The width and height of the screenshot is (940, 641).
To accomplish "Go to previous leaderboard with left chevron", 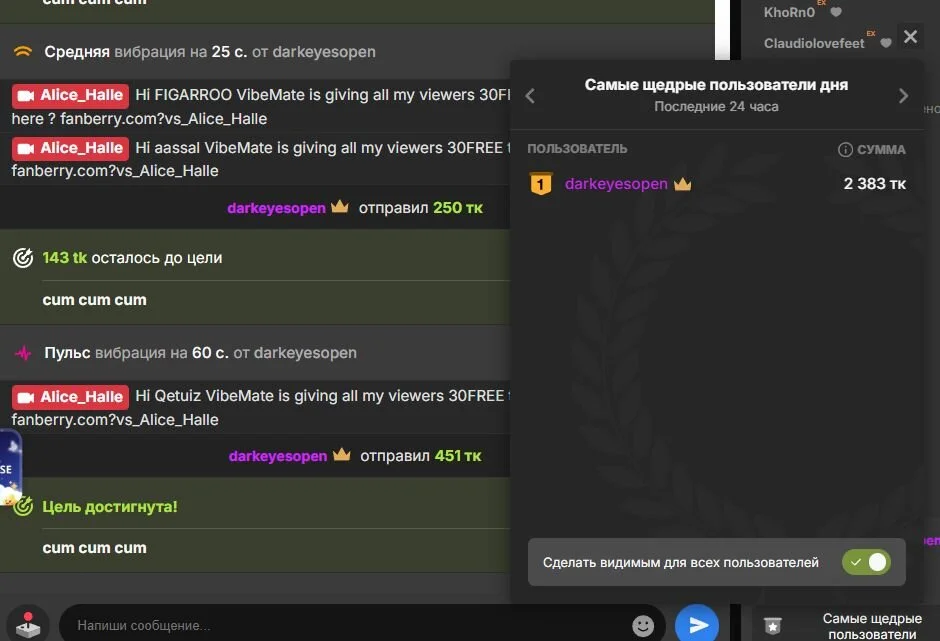I will pos(531,96).
